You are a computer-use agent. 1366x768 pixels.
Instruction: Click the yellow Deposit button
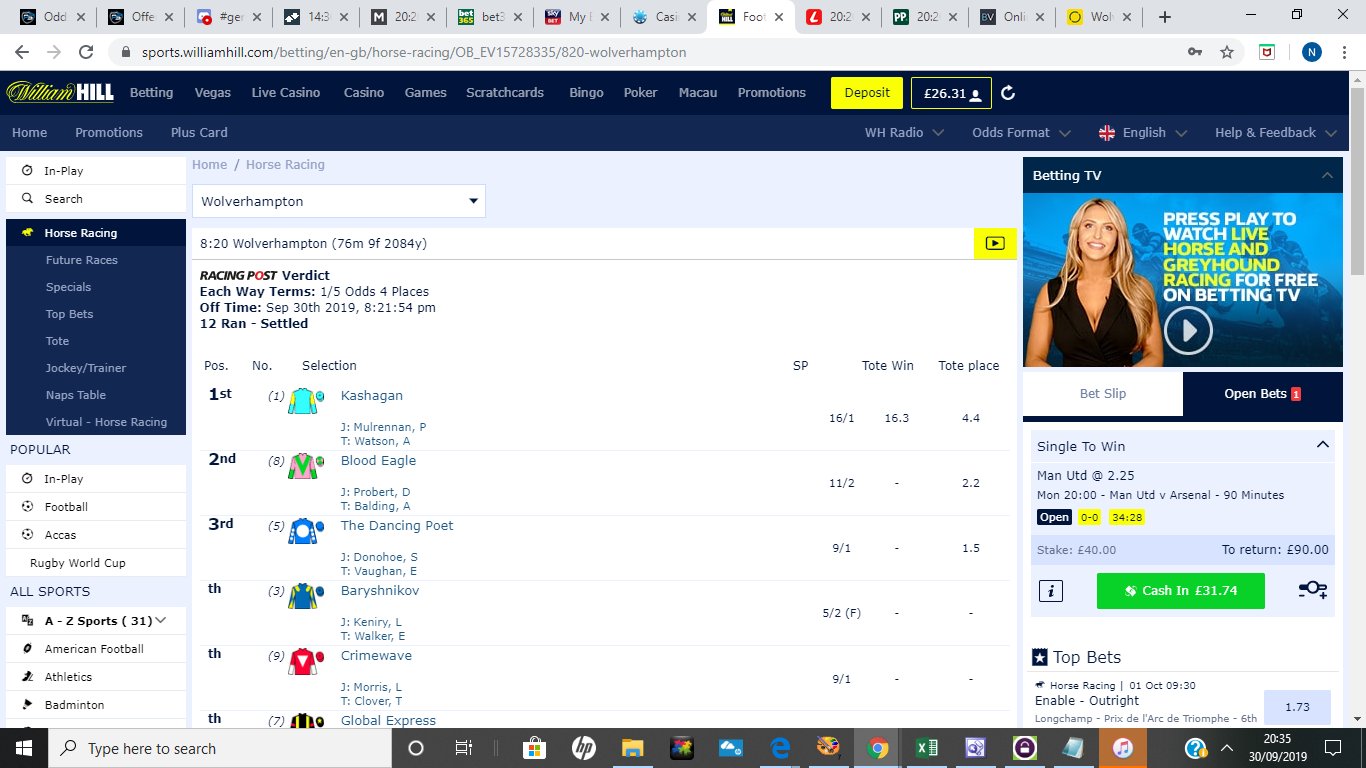point(867,93)
